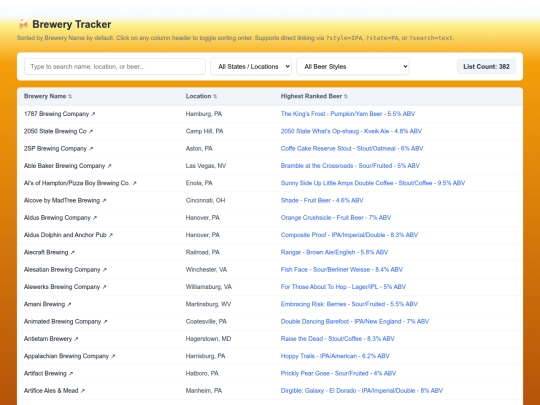This screenshot has width=540, height=405.
Task: Open Aldus Dolphin and Anchor Pub arrow
Action: pos(111,235)
